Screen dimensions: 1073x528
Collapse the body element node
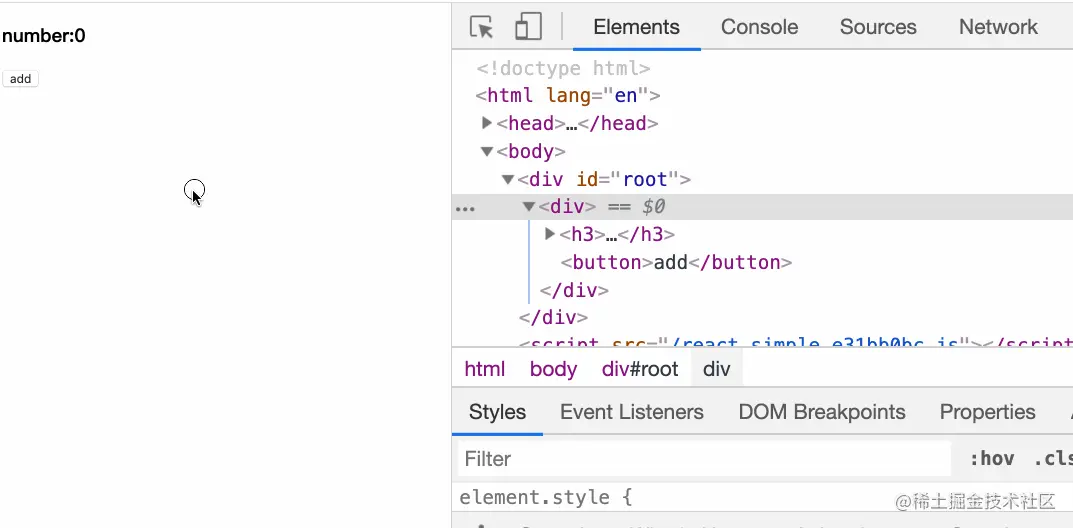point(487,151)
